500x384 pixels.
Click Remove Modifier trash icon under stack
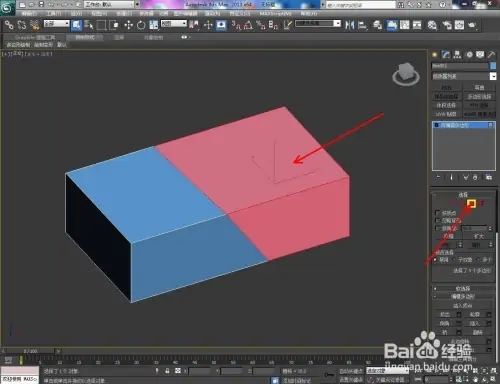(475, 177)
